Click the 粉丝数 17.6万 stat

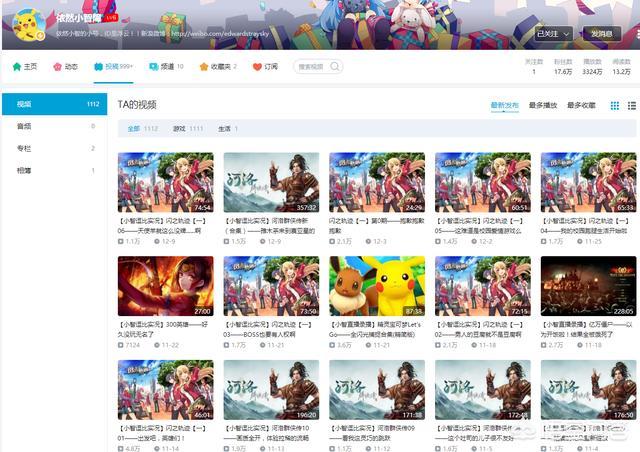tap(563, 67)
